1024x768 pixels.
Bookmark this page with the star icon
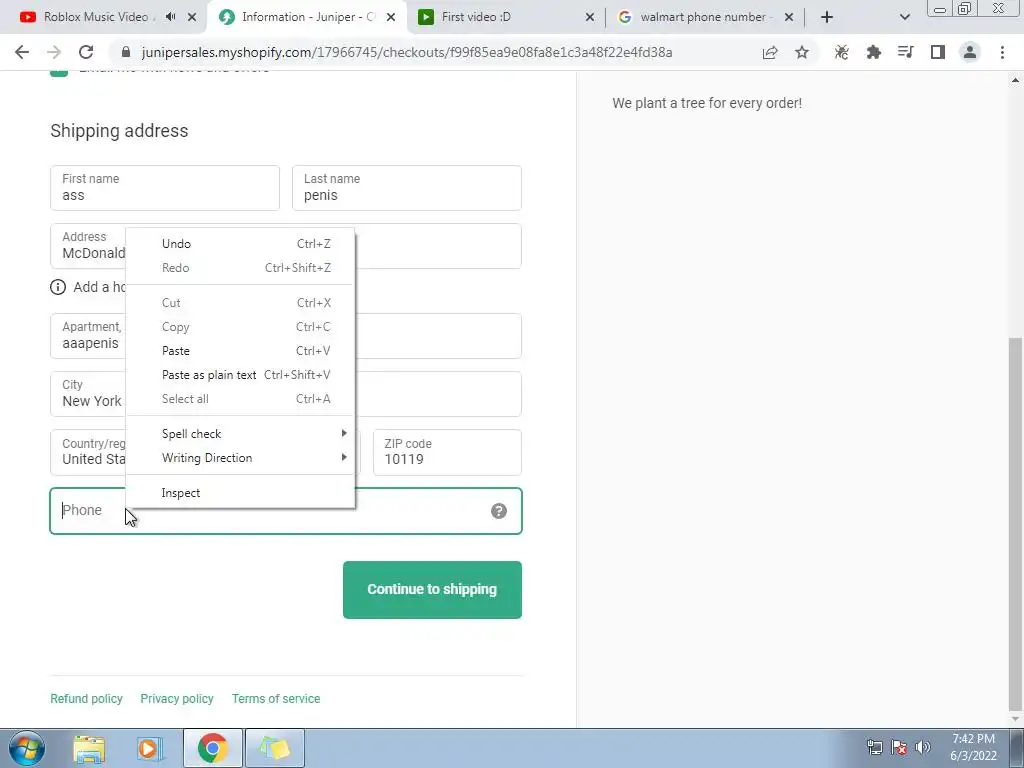(x=802, y=52)
